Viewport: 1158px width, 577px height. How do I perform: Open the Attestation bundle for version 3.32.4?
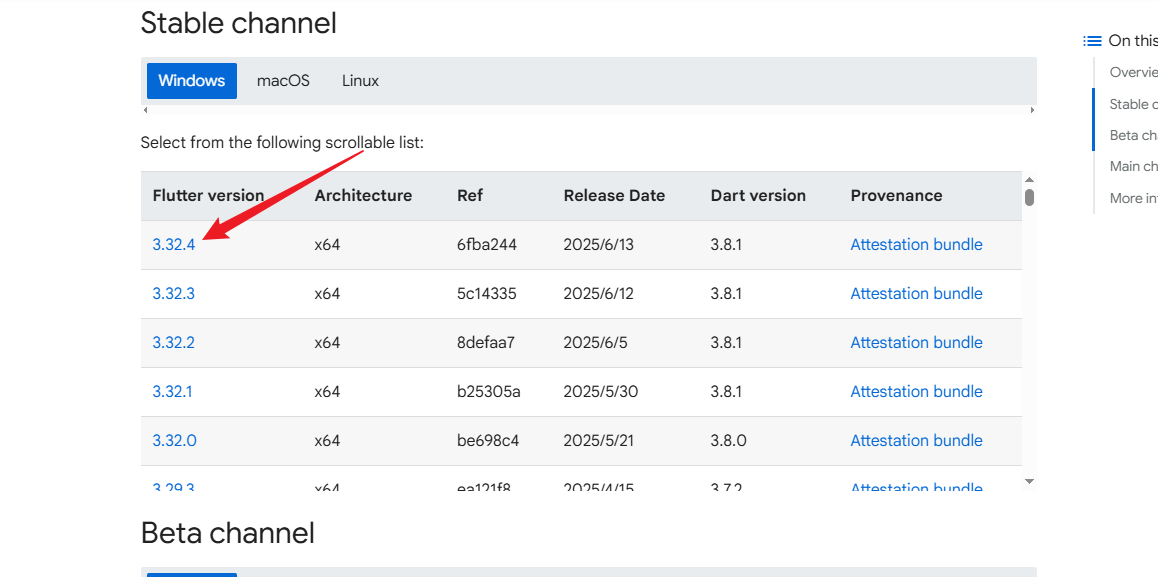pos(916,245)
